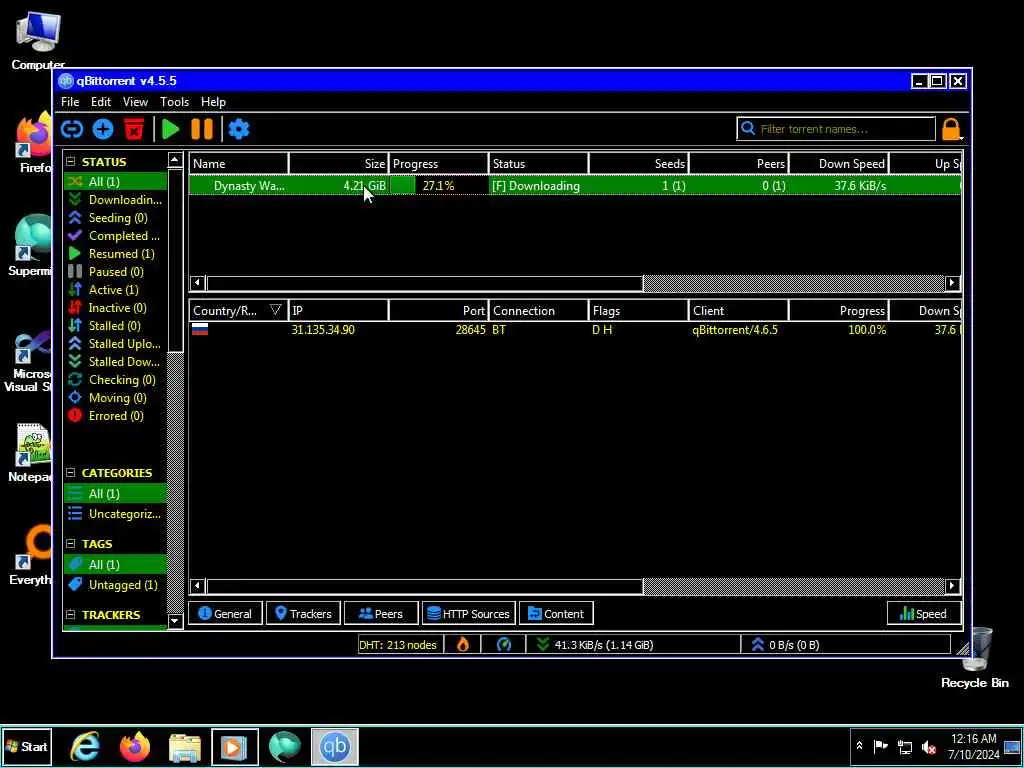
Task: Select the Stalled Downloading status filter
Action: (115, 361)
